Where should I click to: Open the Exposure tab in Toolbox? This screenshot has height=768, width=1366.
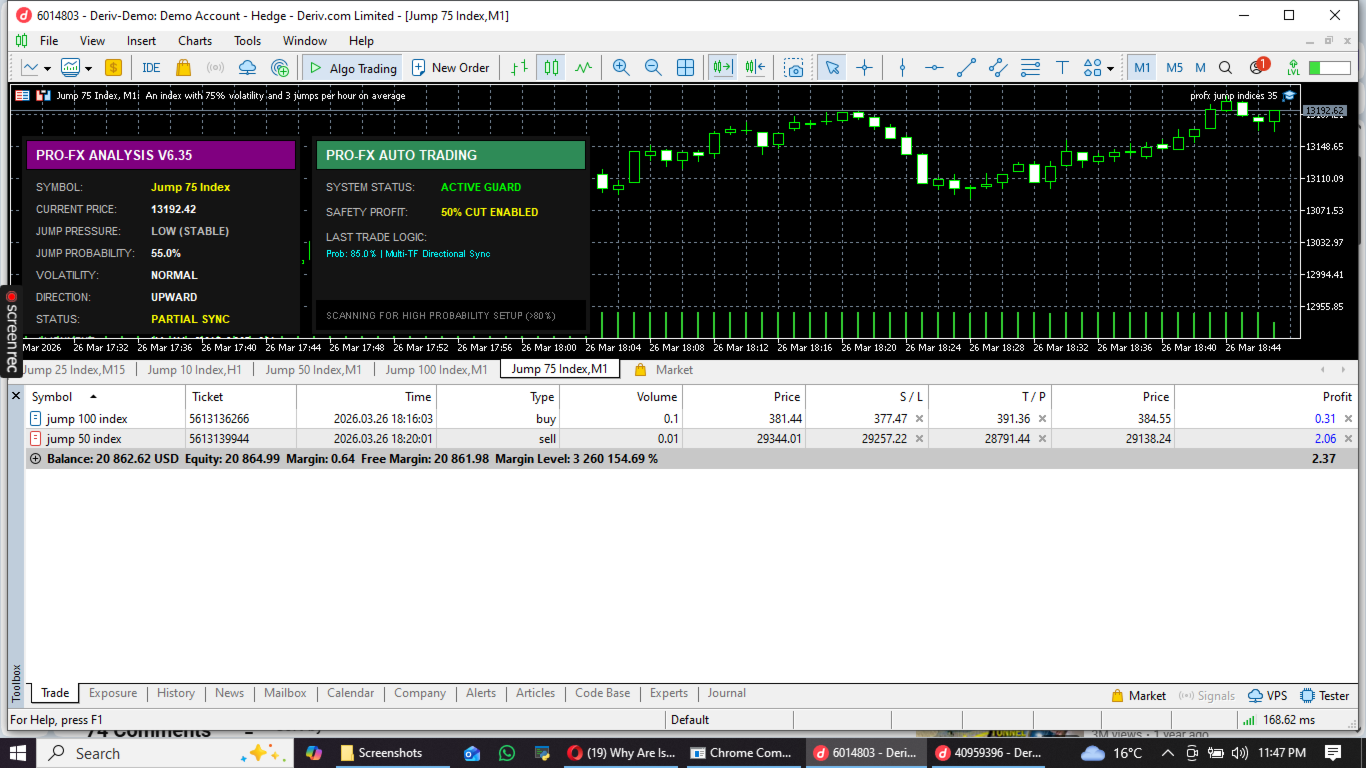[113, 693]
